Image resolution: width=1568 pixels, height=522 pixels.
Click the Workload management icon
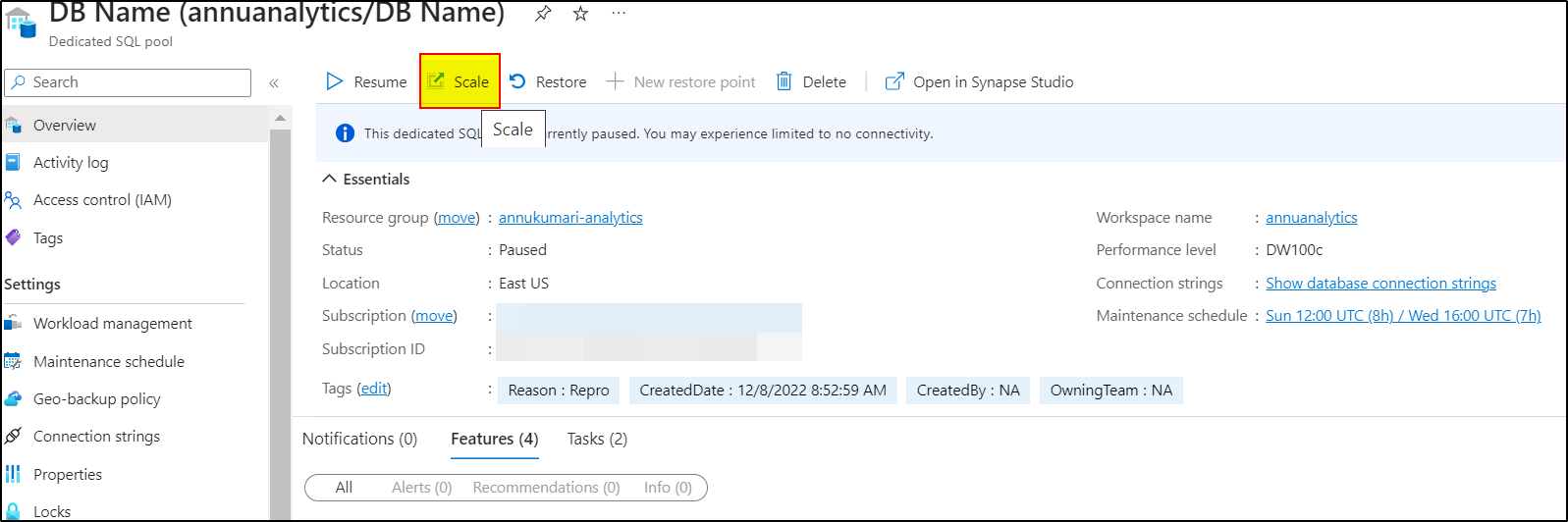pyautogui.click(x=13, y=324)
